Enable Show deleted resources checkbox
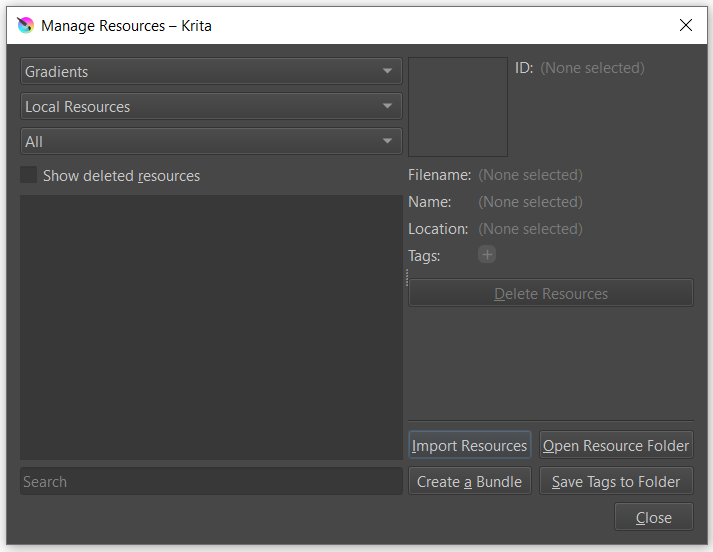 pos(30,175)
